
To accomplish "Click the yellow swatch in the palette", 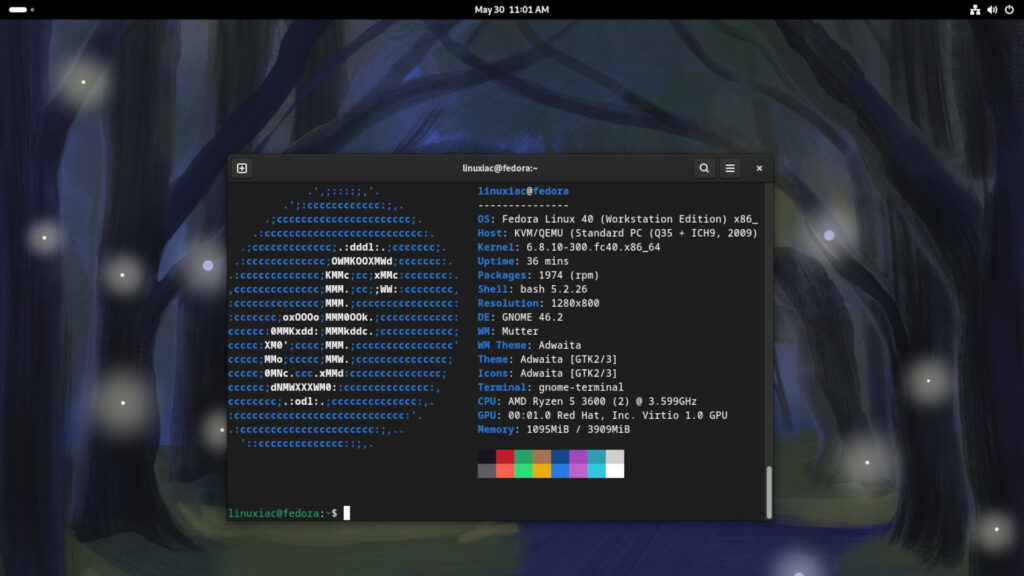I will (x=541, y=471).
